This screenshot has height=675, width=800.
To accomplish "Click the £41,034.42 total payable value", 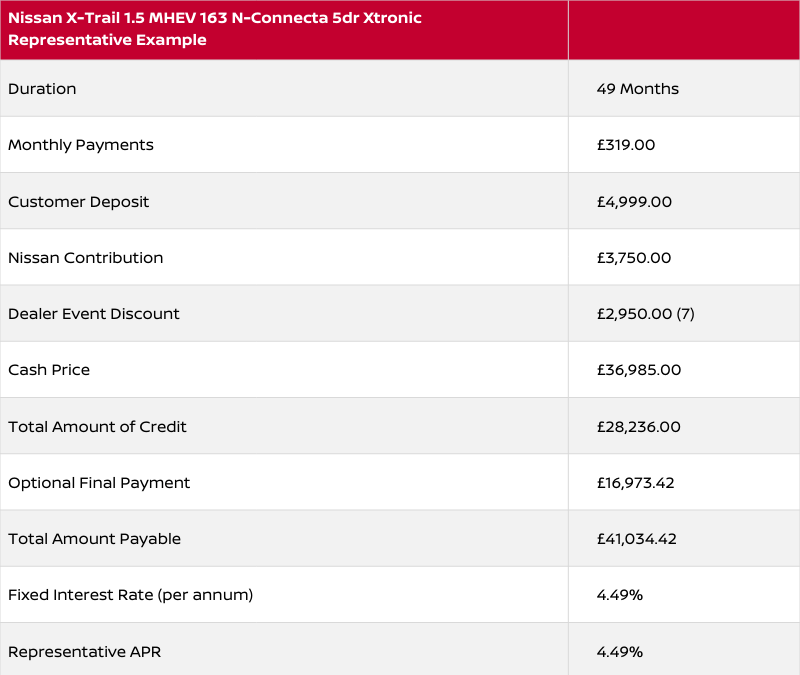I will click(x=636, y=539).
